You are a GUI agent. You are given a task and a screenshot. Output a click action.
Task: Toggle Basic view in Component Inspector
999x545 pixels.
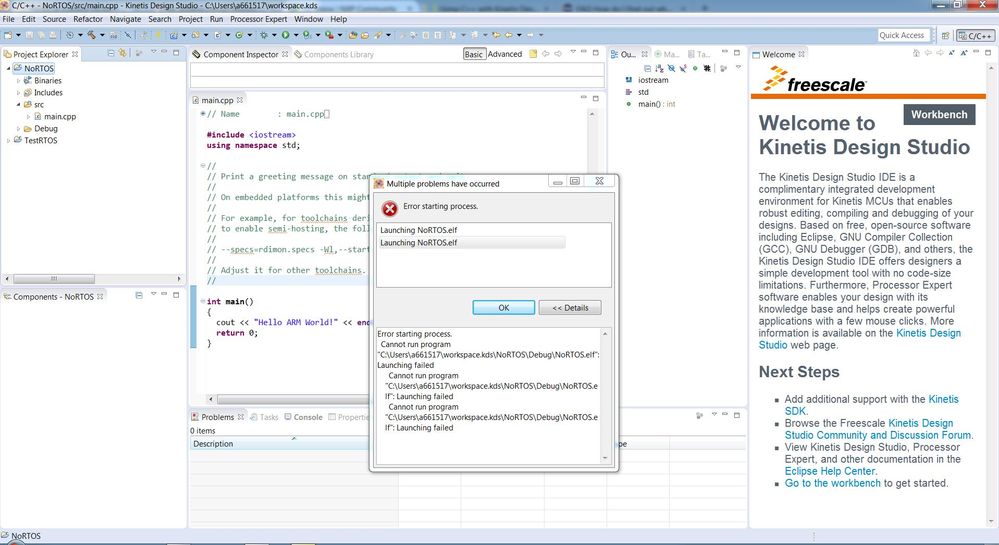click(x=473, y=54)
